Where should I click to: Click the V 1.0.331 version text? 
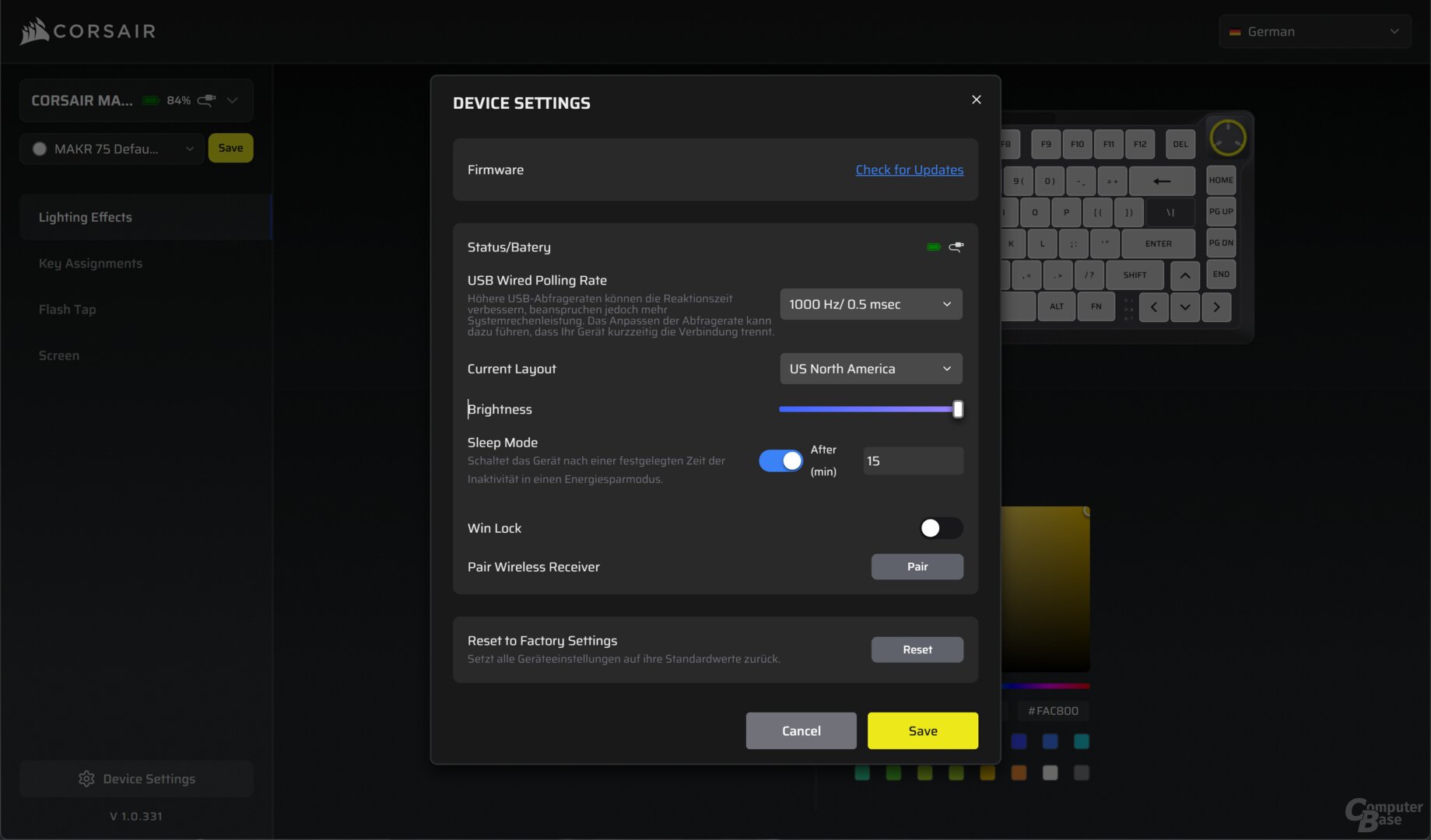(x=136, y=816)
